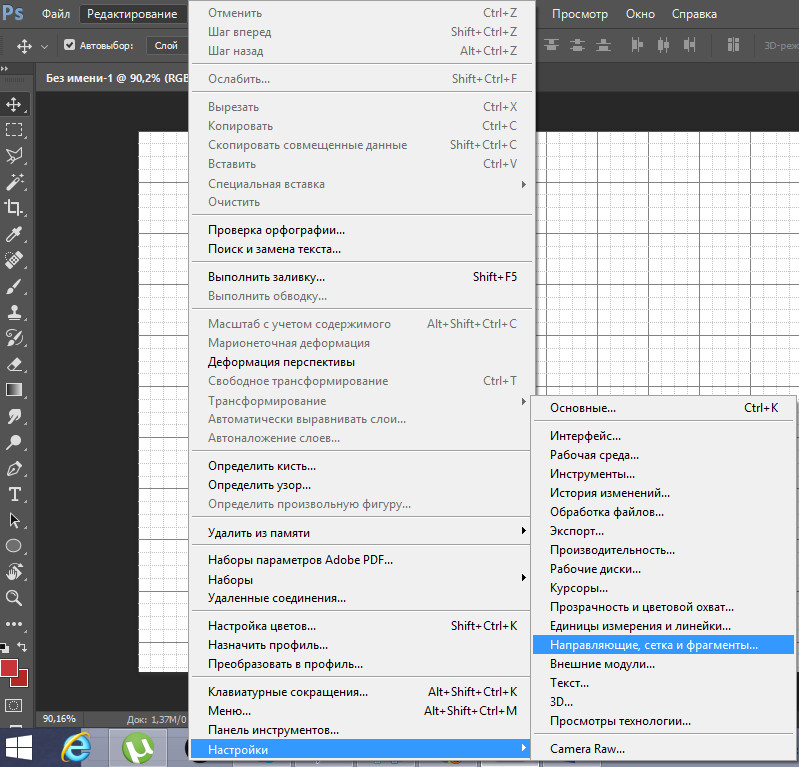This screenshot has width=799, height=767.
Task: Select the Zoom tool
Action: point(14,598)
